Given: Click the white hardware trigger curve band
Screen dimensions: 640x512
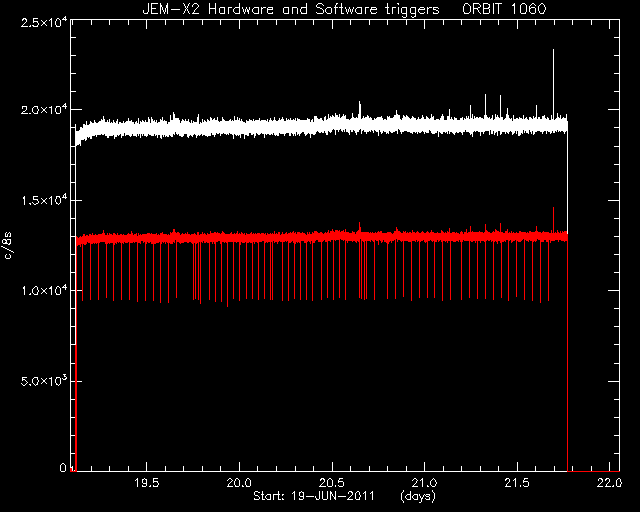Looking at the screenshot, I should 321,125.
